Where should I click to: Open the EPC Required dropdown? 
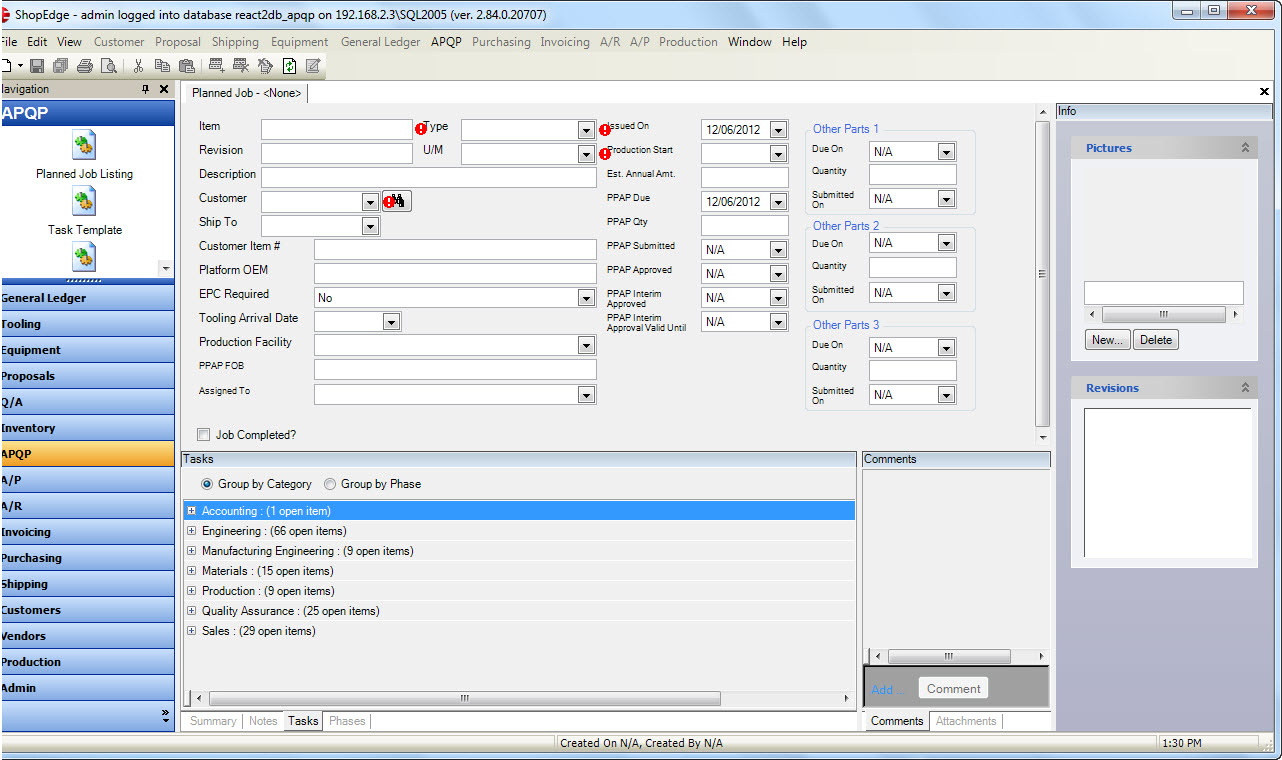pos(586,298)
